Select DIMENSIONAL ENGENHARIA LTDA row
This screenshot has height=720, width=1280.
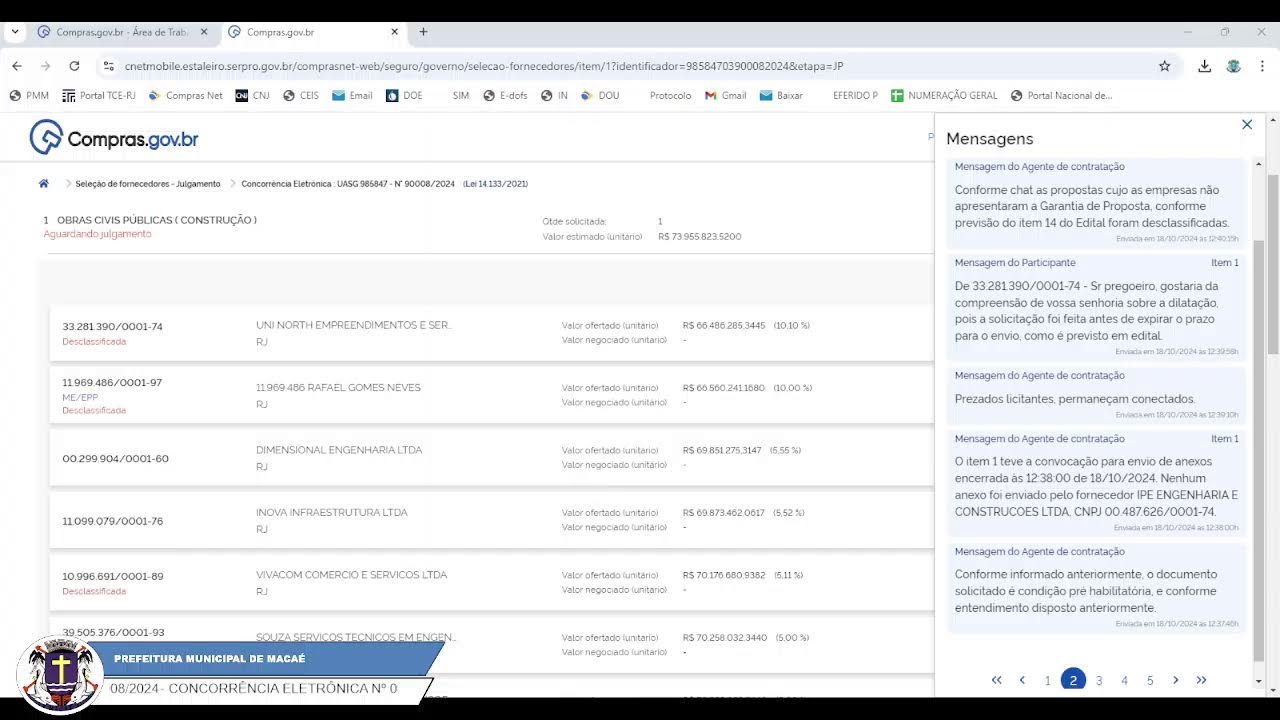click(492, 458)
